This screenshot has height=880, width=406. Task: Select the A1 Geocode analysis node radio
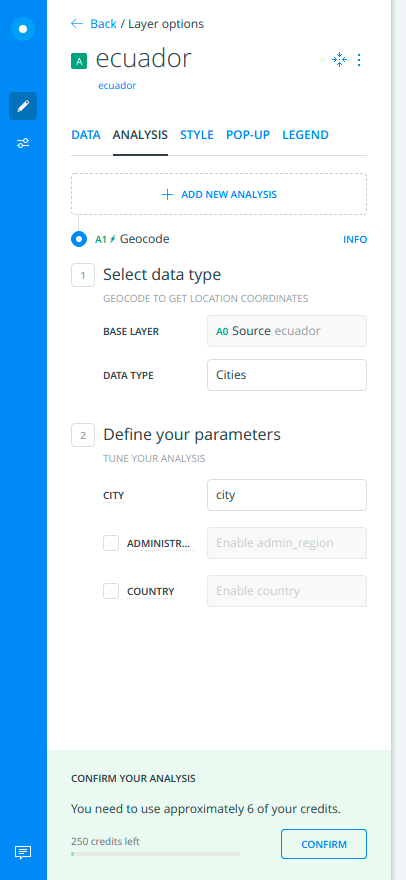(x=79, y=239)
